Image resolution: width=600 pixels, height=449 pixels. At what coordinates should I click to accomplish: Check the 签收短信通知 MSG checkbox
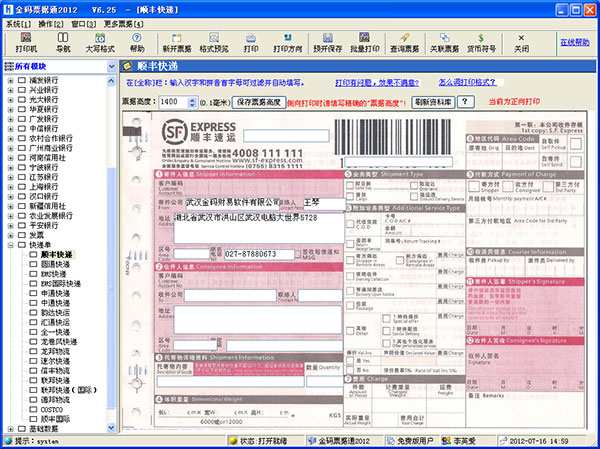(298, 254)
